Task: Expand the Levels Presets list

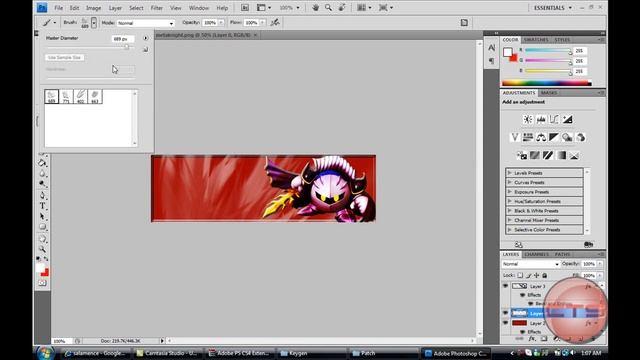Action: 510,173
